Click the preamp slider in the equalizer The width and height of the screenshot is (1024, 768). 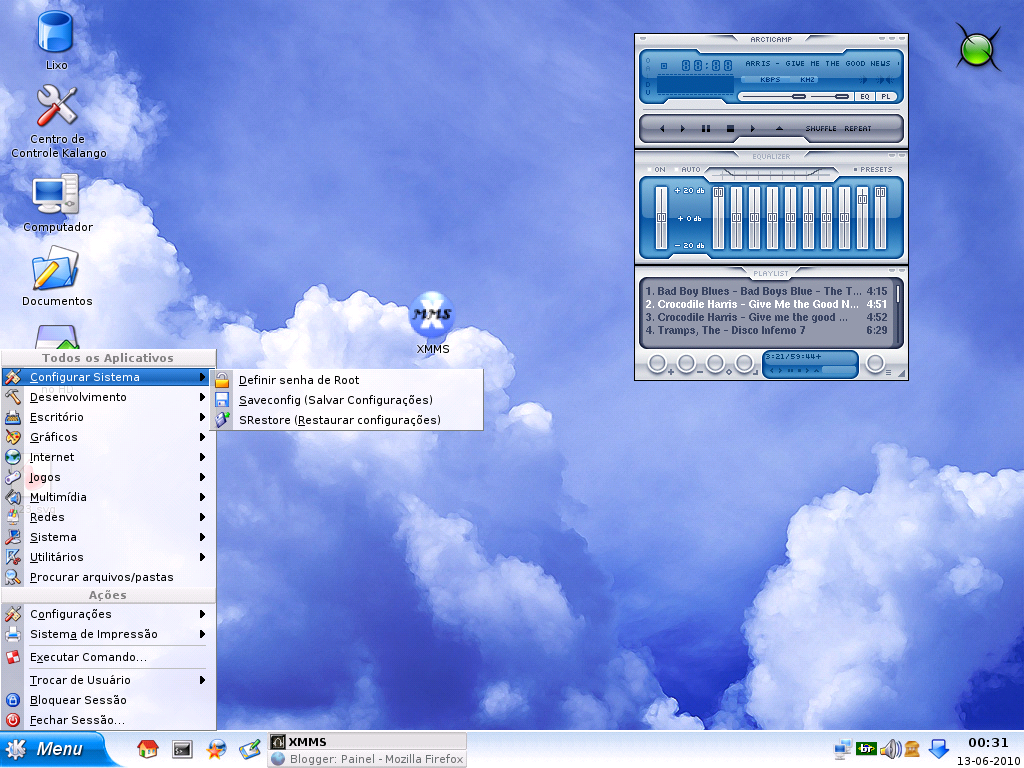[661, 215]
